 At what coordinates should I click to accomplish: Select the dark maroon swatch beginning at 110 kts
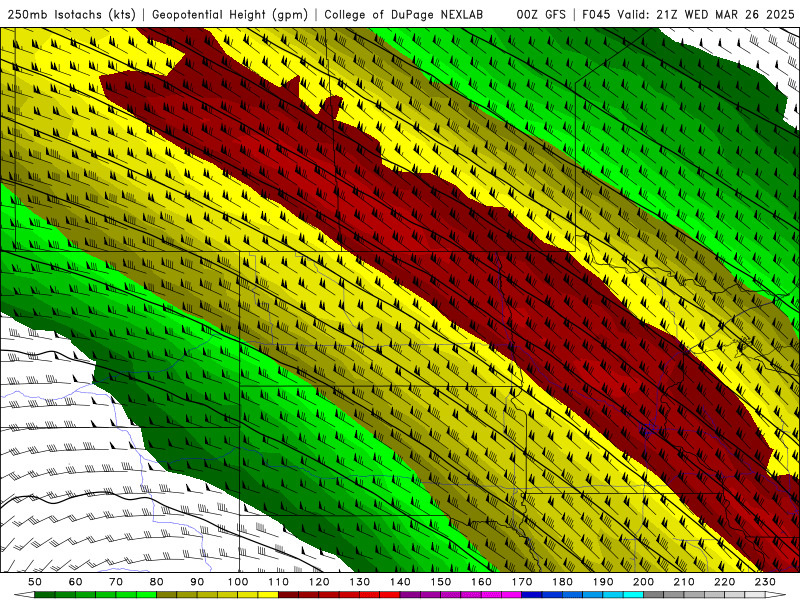coord(288,595)
